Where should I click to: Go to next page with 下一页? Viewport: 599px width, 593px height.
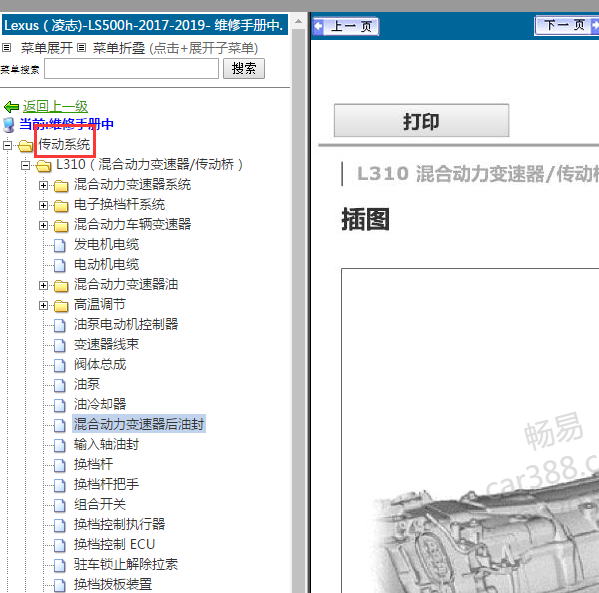pyautogui.click(x=567, y=26)
